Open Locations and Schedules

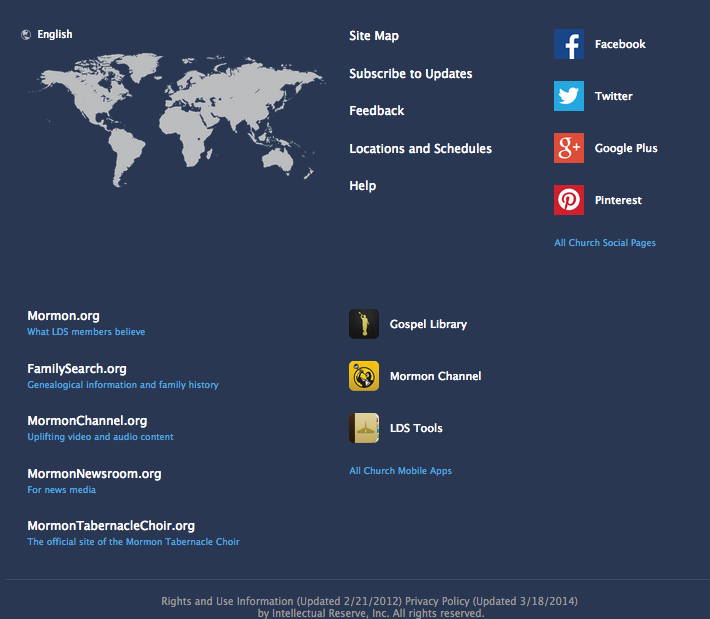[x=420, y=149]
